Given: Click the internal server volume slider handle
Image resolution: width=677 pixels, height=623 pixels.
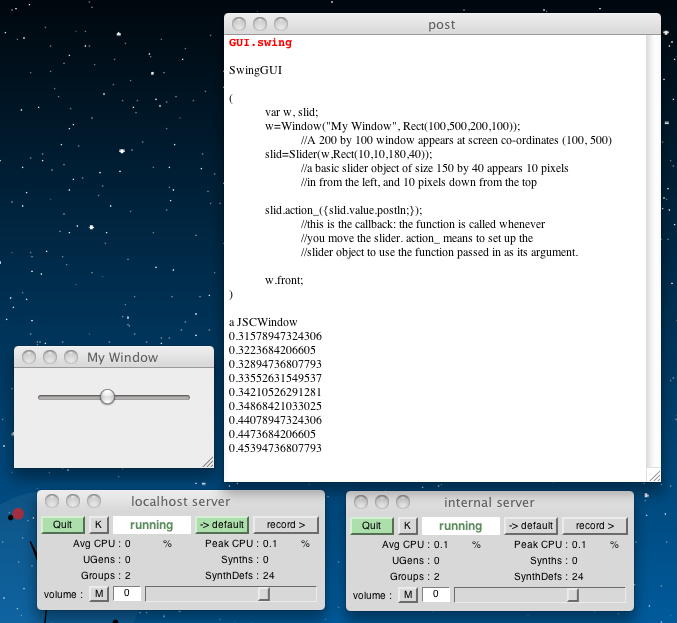Looking at the screenshot, I should pyautogui.click(x=573, y=595).
